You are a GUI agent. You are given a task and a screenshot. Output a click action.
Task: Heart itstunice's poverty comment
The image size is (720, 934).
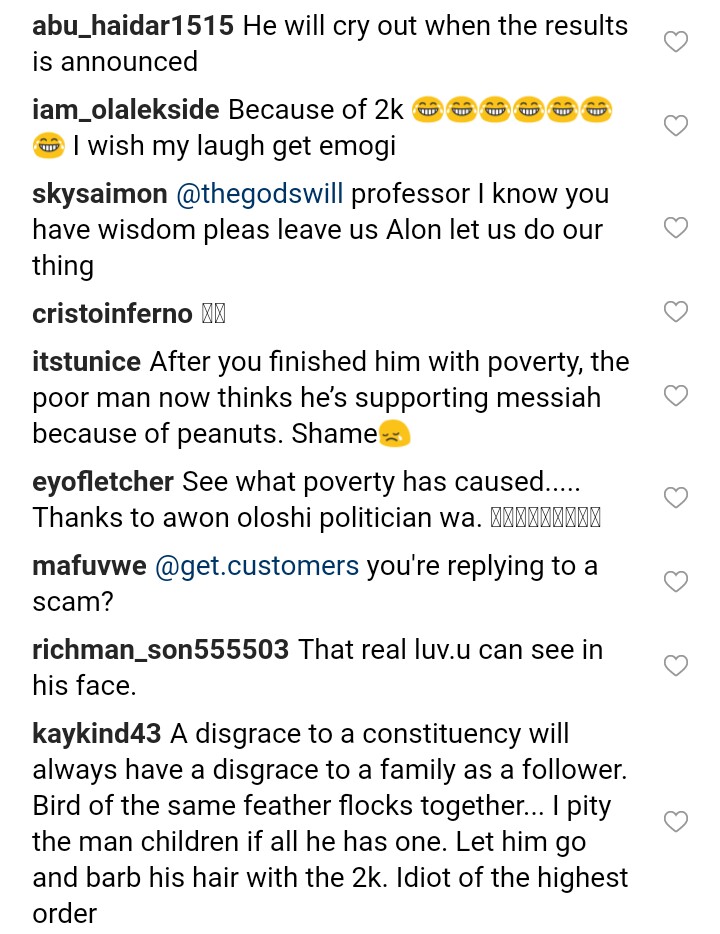(x=676, y=396)
